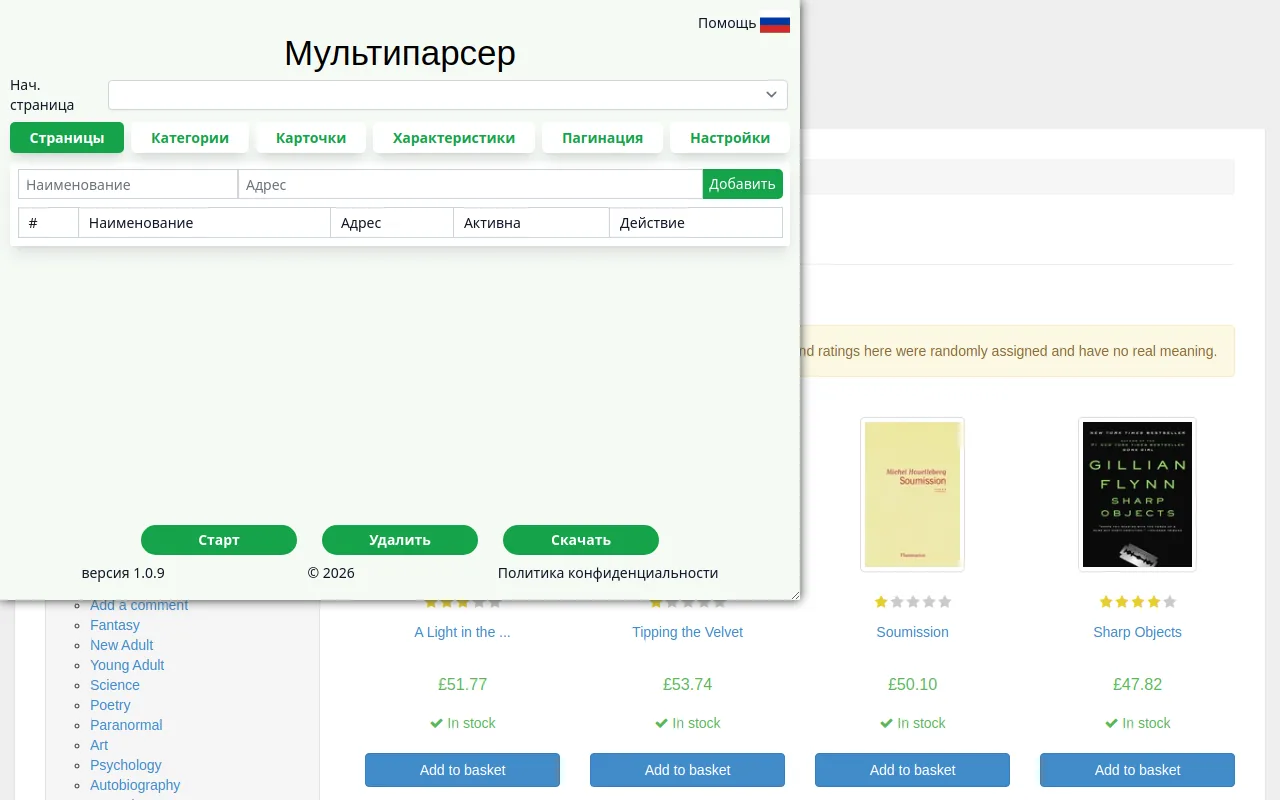The height and width of the screenshot is (800, 1280).
Task: Open the Add a comment category link
Action: click(139, 605)
